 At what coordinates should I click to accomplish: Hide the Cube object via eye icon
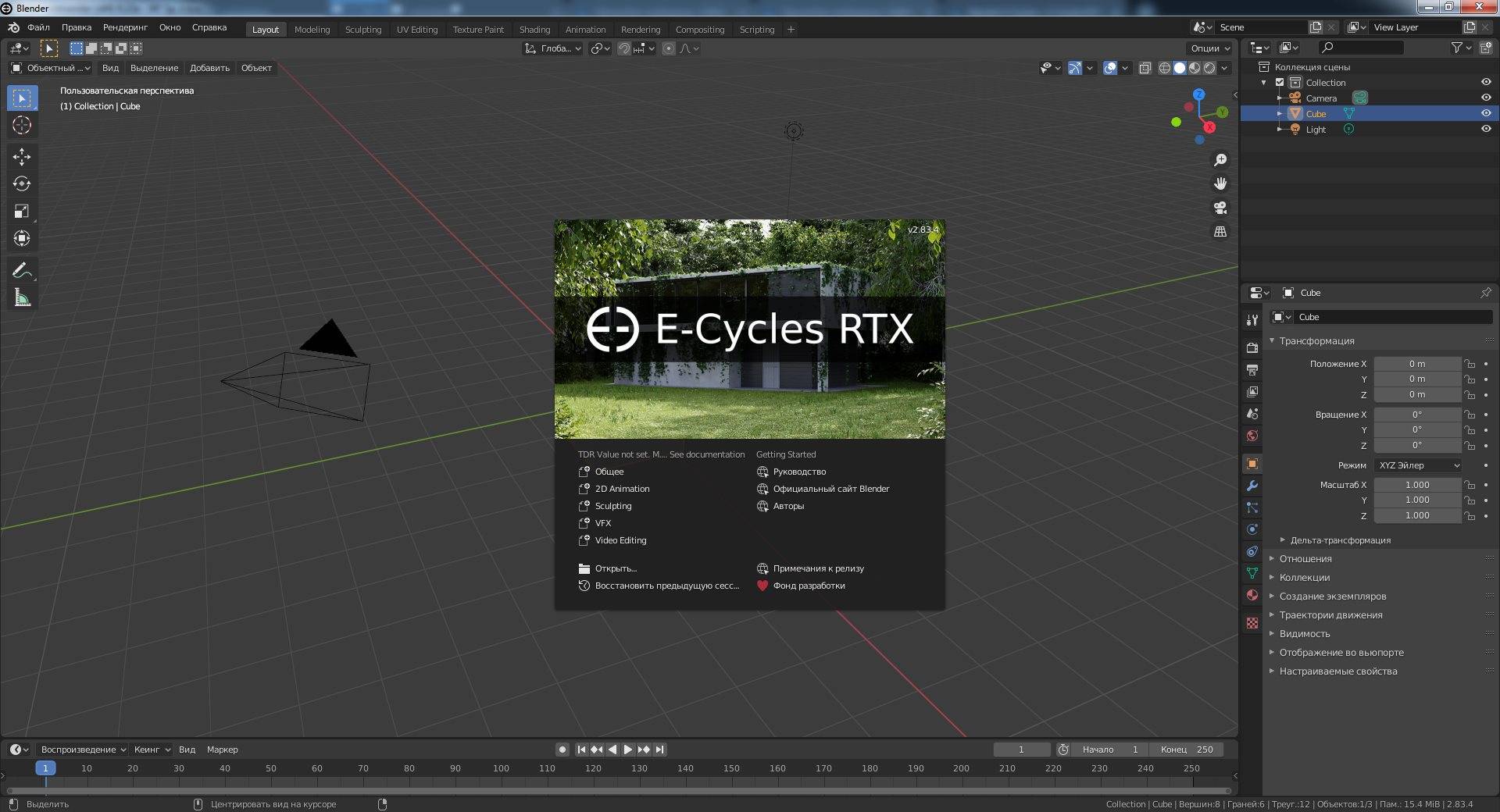click(x=1486, y=113)
